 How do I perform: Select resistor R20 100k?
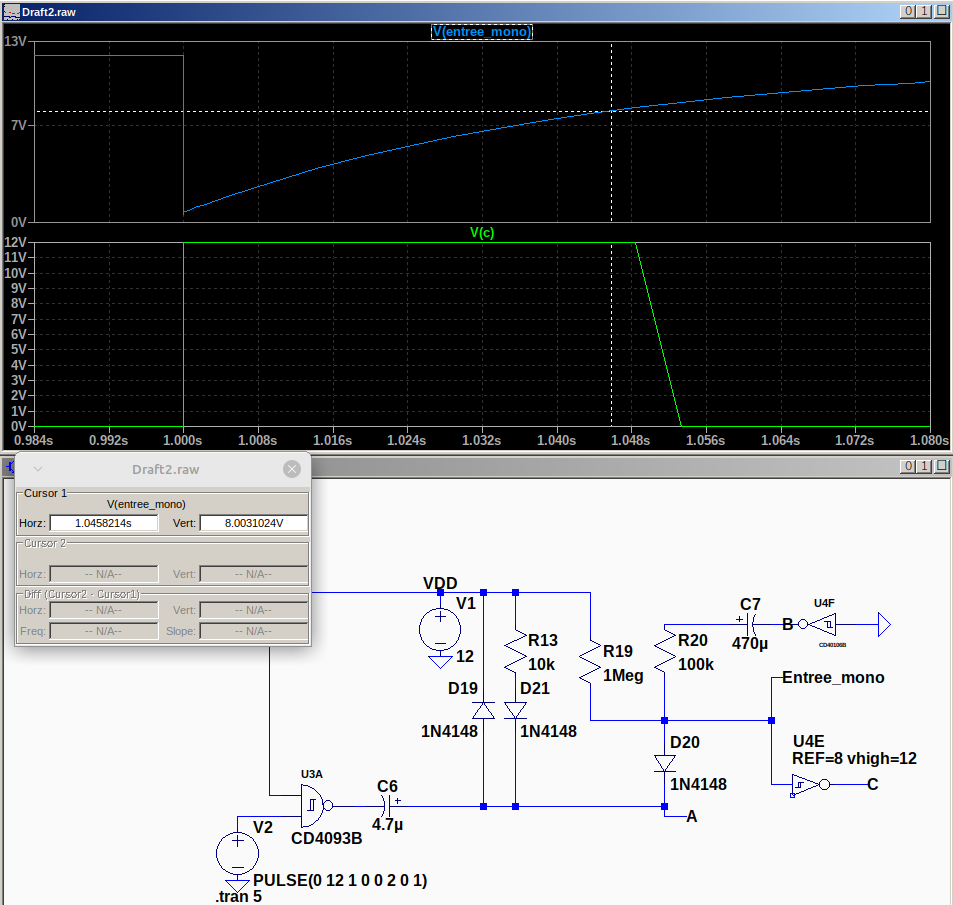tap(664, 651)
